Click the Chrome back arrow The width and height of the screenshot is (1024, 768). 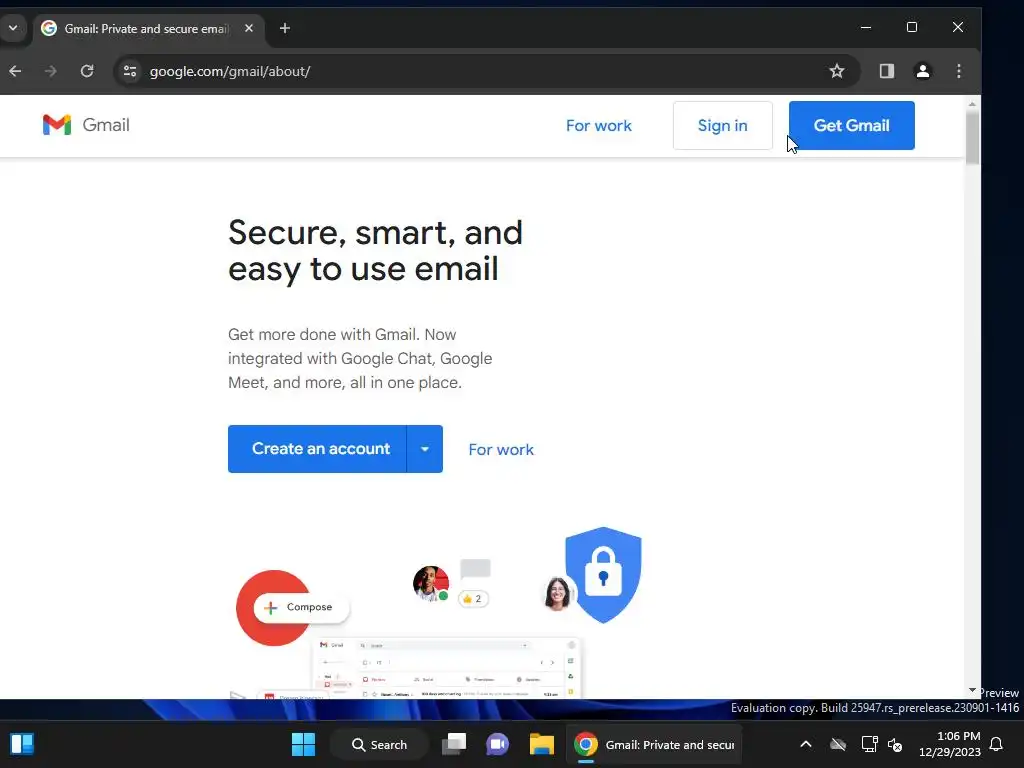coord(15,71)
